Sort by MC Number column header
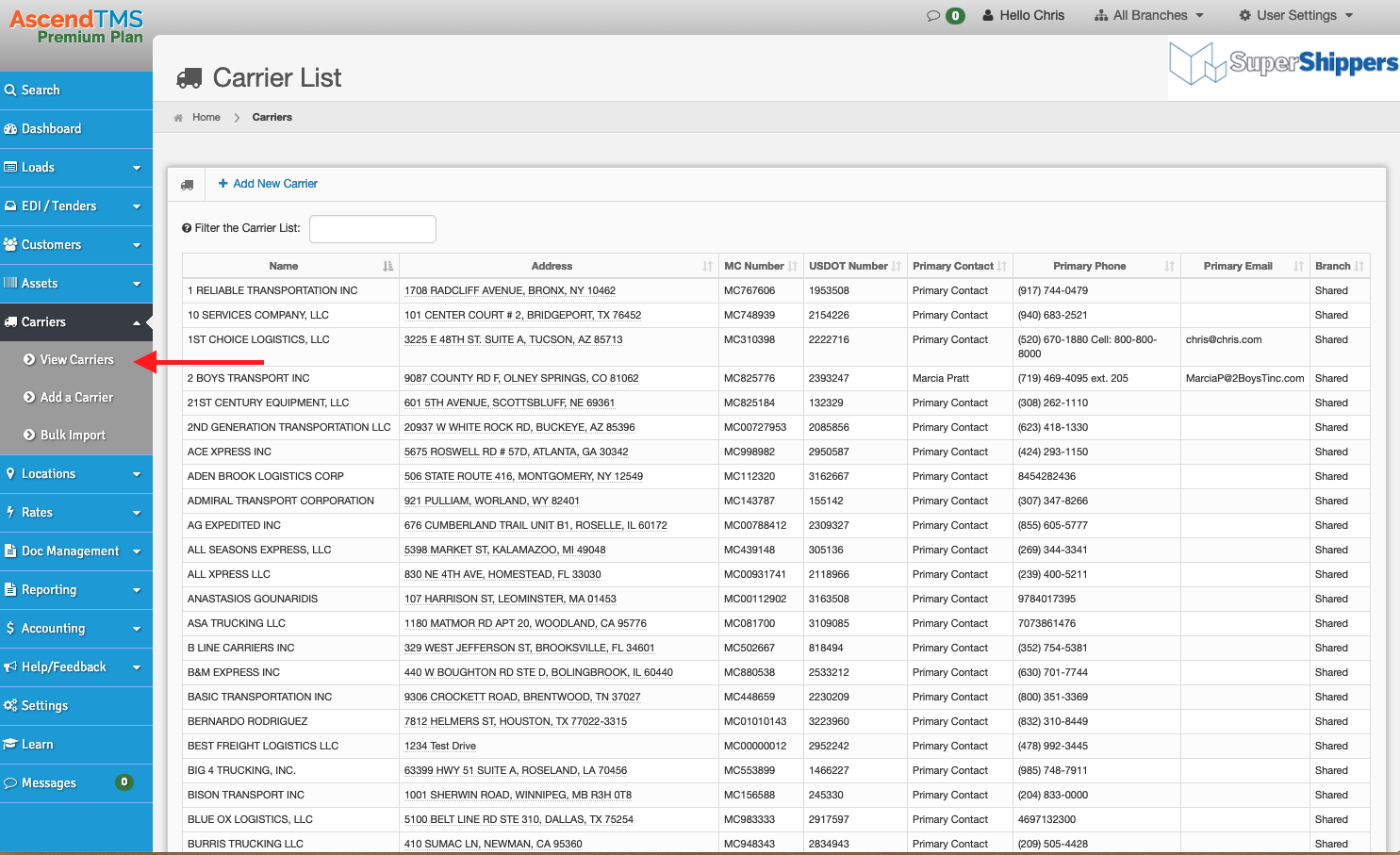The width and height of the screenshot is (1400, 855). coord(761,266)
